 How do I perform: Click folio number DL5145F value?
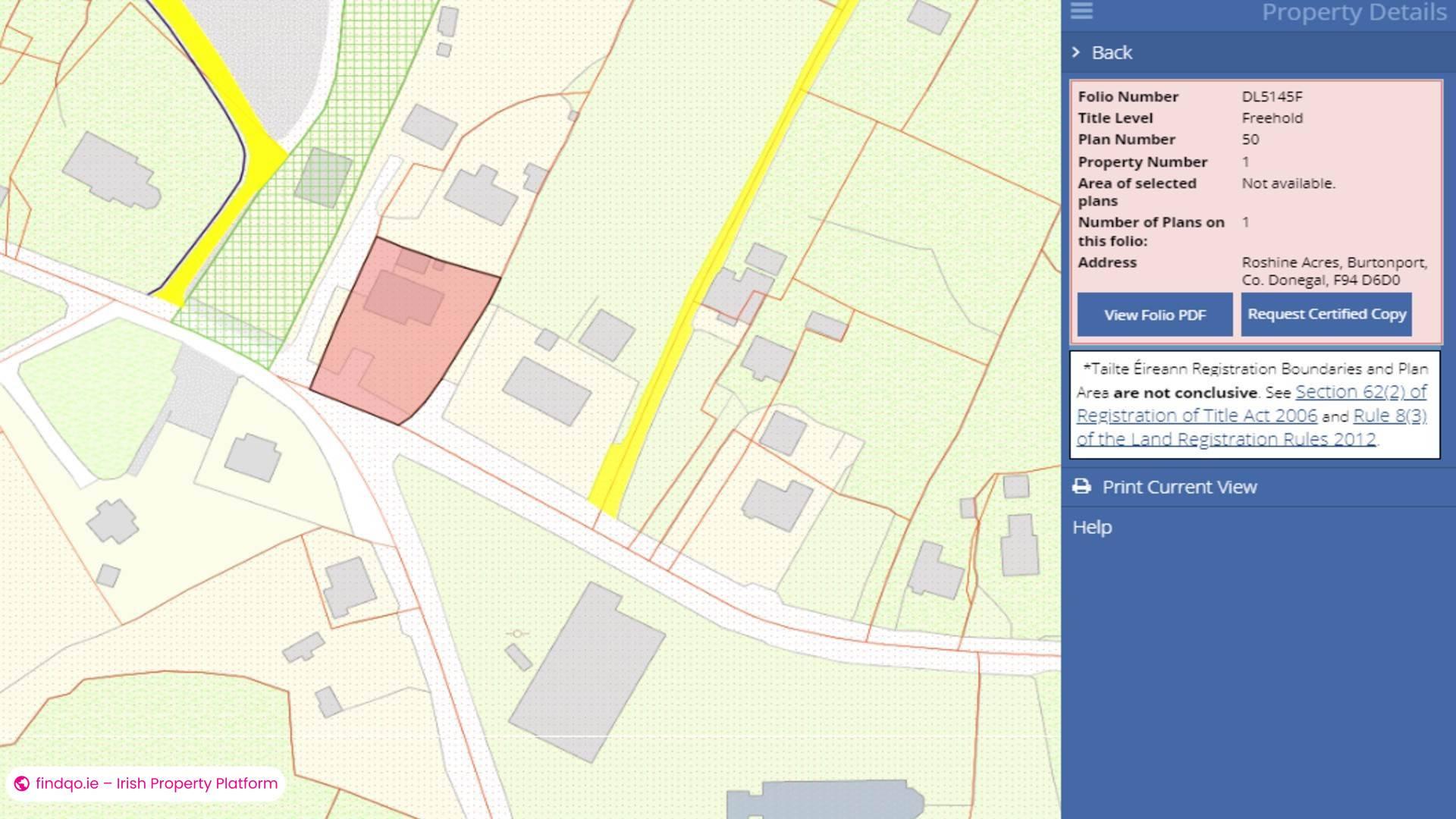[x=1272, y=96]
